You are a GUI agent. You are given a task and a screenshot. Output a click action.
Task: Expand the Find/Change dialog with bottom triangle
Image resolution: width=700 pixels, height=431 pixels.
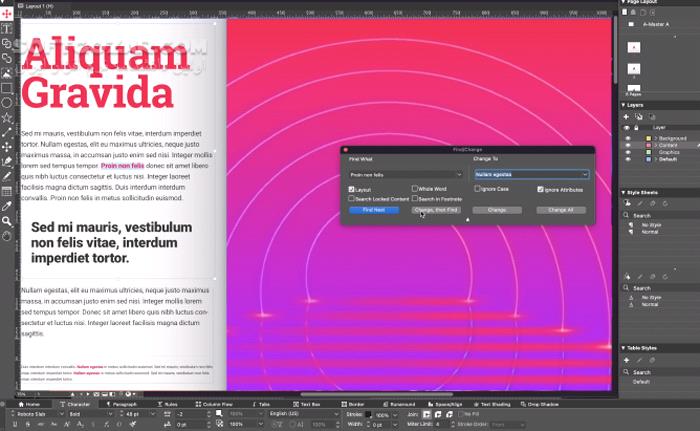(467, 220)
